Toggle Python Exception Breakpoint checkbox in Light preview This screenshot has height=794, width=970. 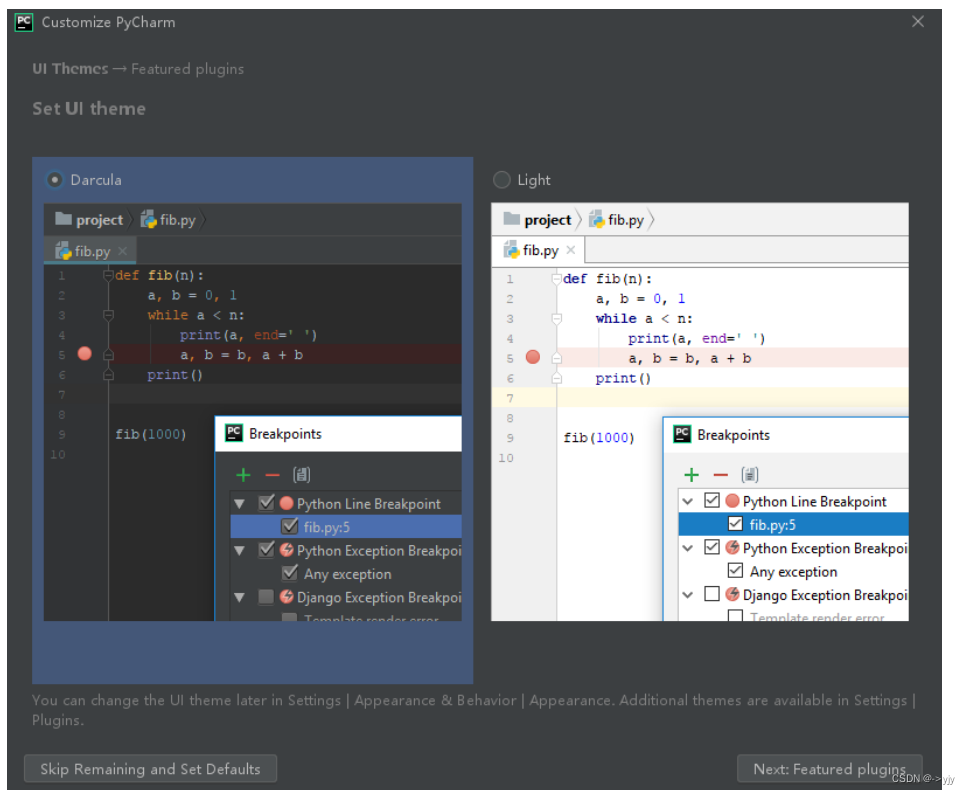coord(712,547)
